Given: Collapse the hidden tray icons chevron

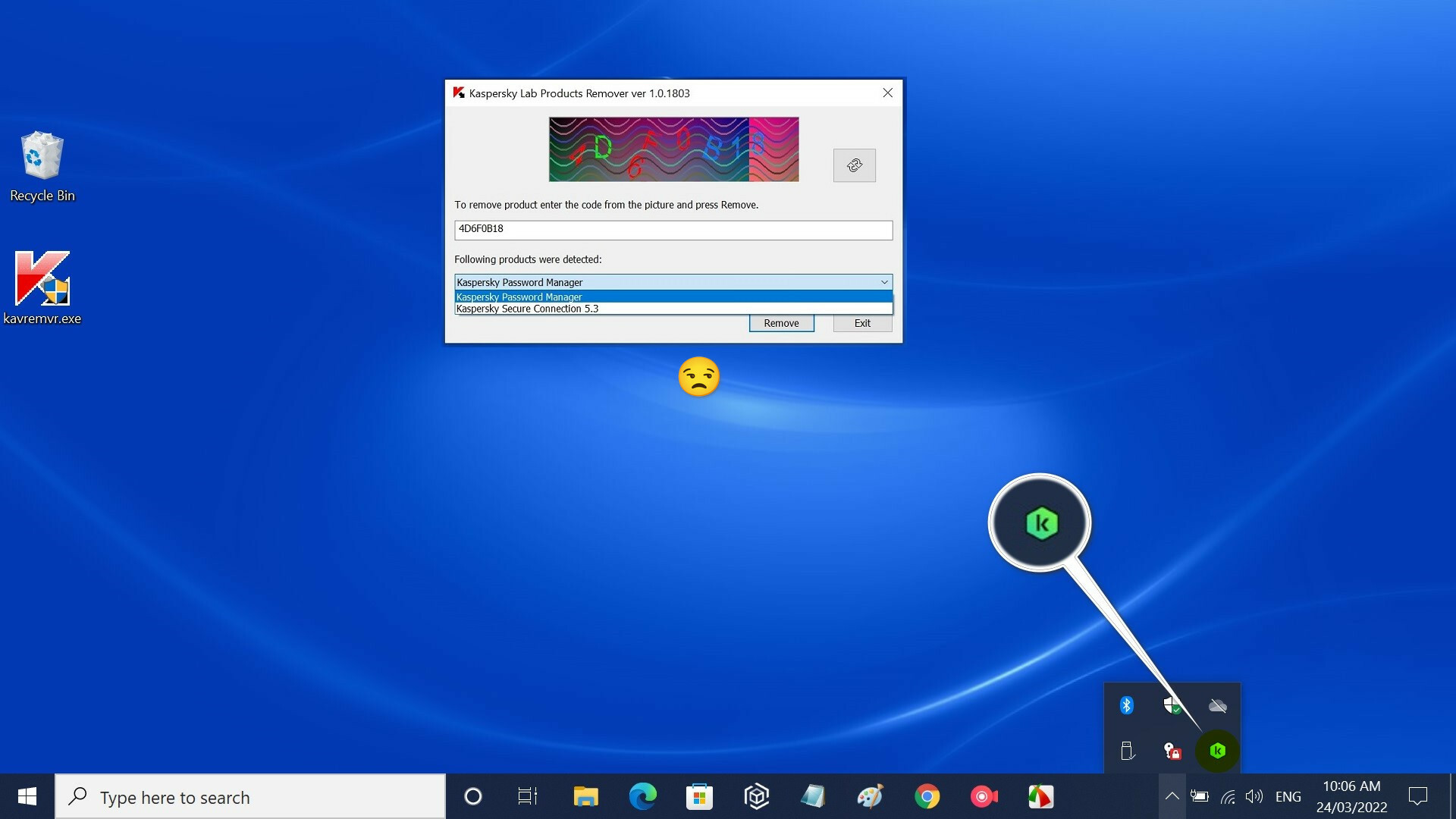Looking at the screenshot, I should point(1172,796).
